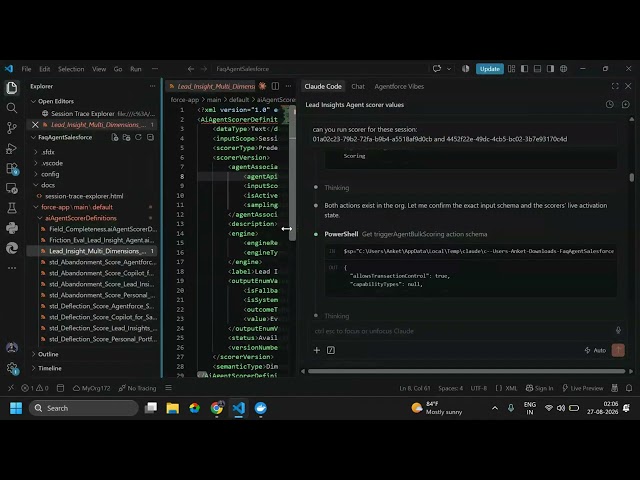Click the New File icon in FaqAgentSalesforce header
Image resolution: width=640 pixels, height=480 pixels.
(x=115, y=138)
